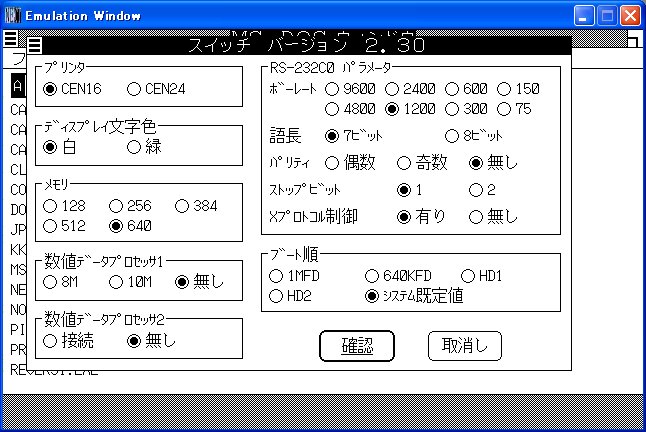The width and height of the screenshot is (646, 432).
Task: Select 640KFD boot device
Action: (373, 275)
